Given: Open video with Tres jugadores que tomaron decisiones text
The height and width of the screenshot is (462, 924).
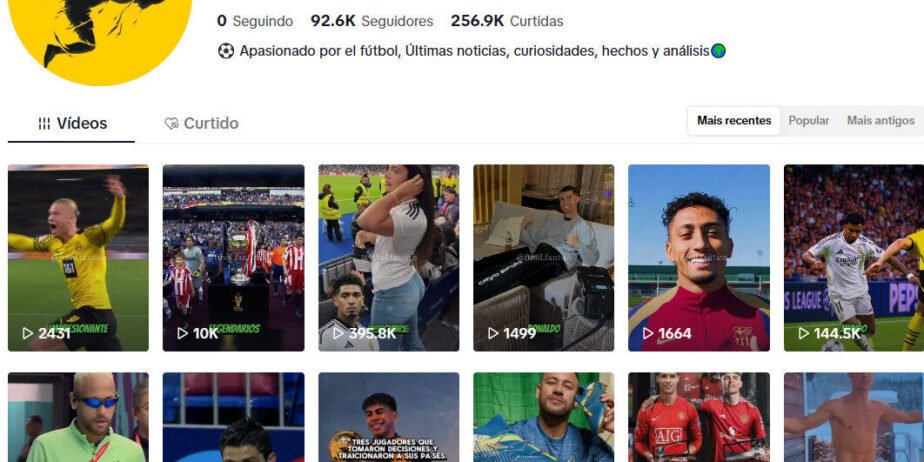Looking at the screenshot, I should (x=389, y=417).
